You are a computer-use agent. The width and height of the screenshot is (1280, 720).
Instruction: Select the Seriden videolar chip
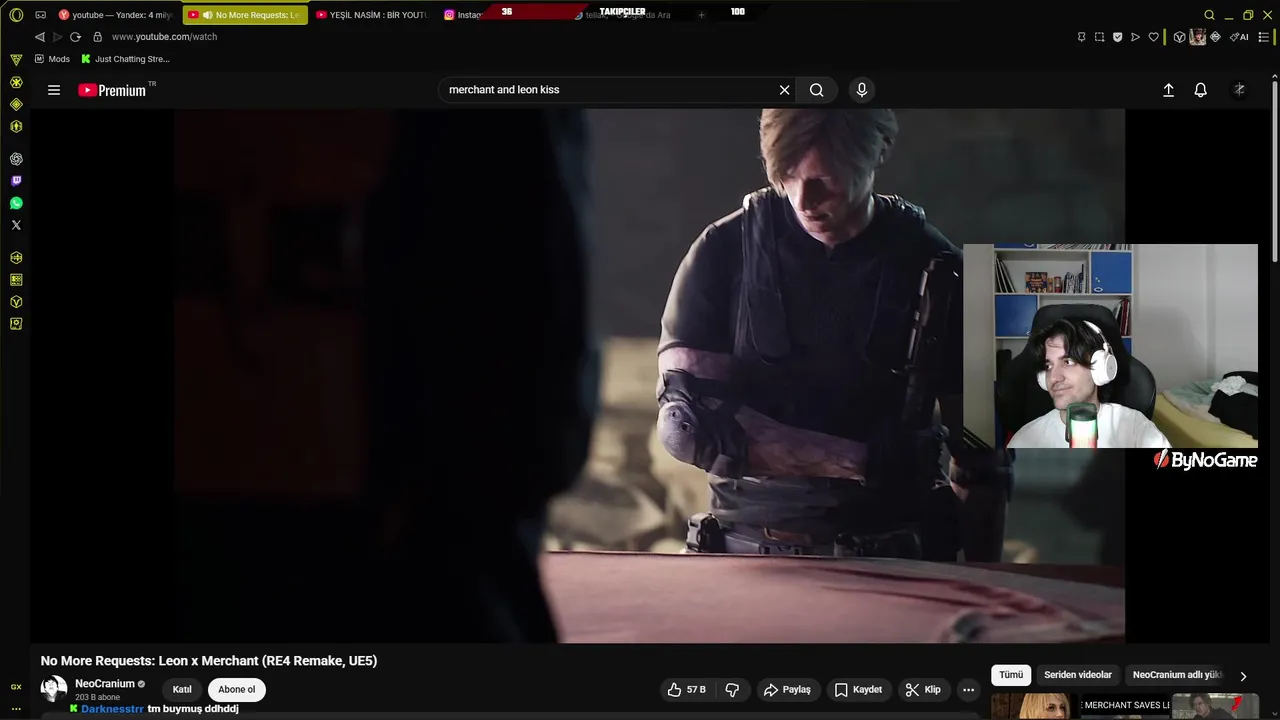pyautogui.click(x=1078, y=675)
